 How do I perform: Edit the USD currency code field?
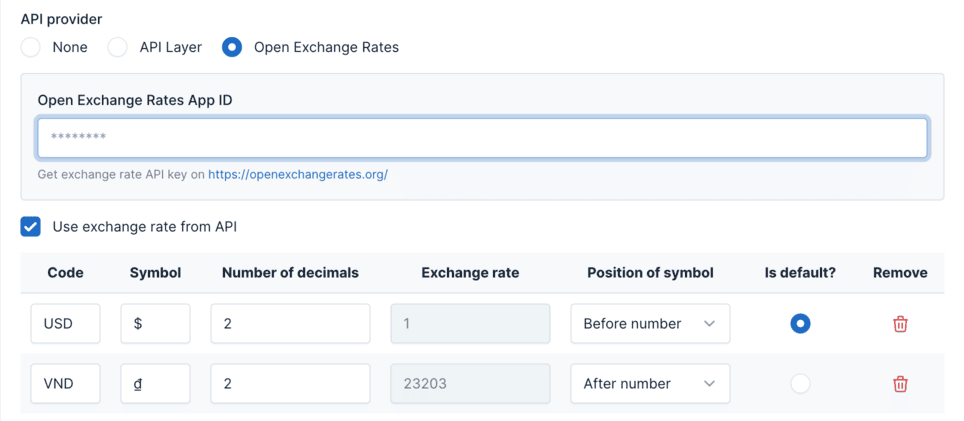point(66,323)
